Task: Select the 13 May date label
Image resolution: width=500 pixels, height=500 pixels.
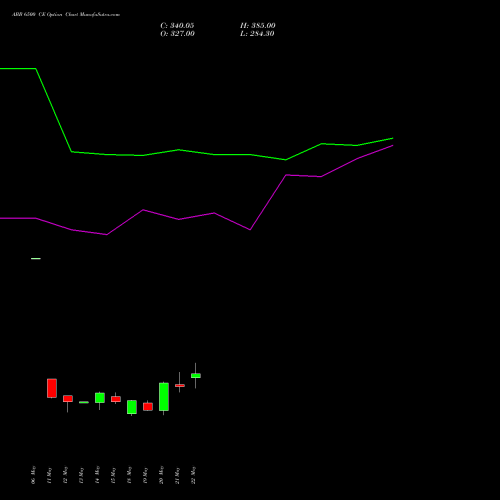Action: pos(81,475)
